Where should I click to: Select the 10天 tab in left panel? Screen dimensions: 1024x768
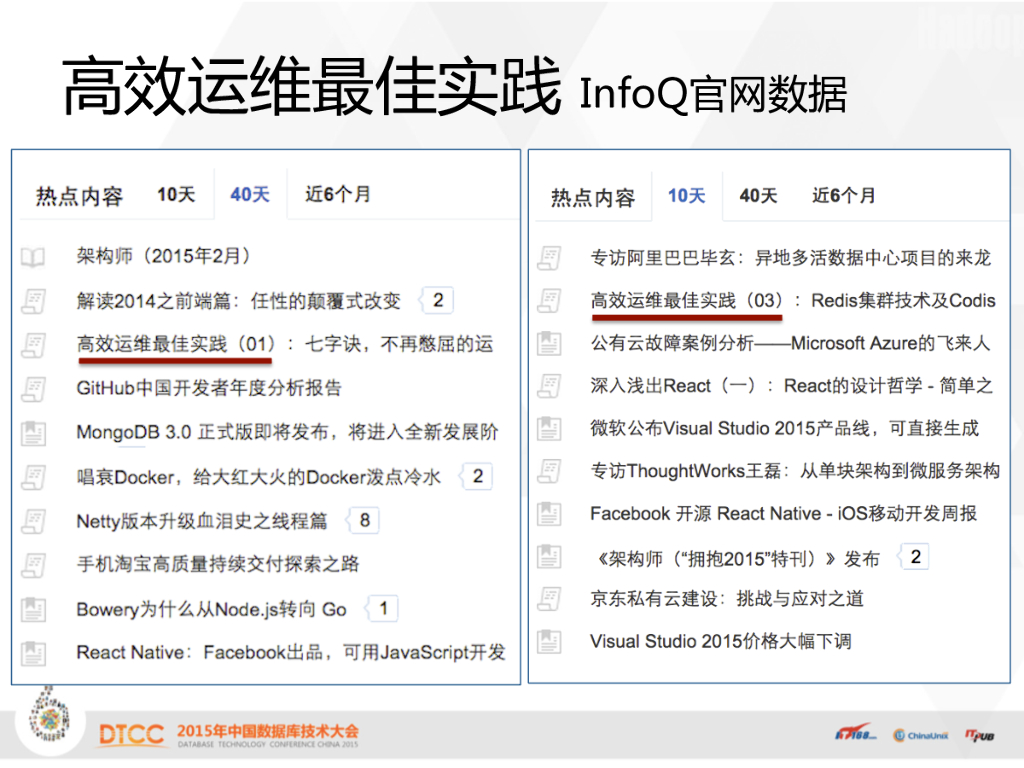click(x=176, y=195)
